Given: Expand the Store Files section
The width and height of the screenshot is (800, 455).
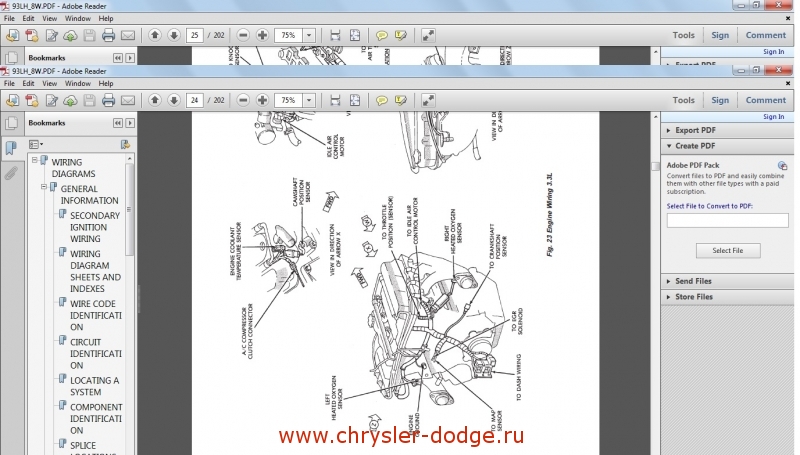Looking at the screenshot, I should point(669,297).
